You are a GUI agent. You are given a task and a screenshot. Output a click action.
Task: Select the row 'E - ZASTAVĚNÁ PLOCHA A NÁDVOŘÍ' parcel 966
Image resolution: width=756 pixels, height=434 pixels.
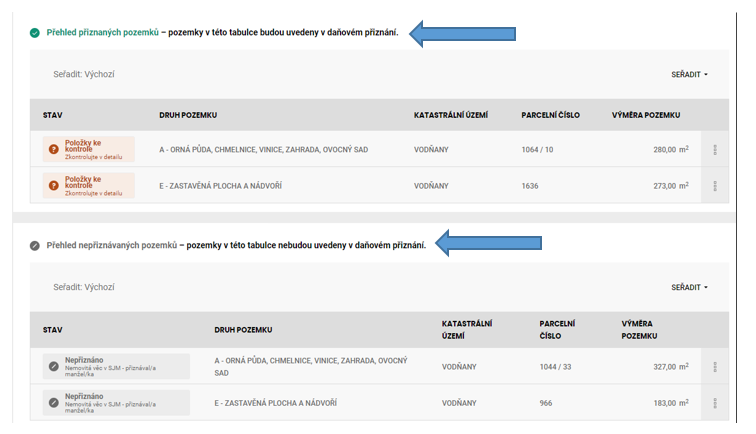(275, 403)
